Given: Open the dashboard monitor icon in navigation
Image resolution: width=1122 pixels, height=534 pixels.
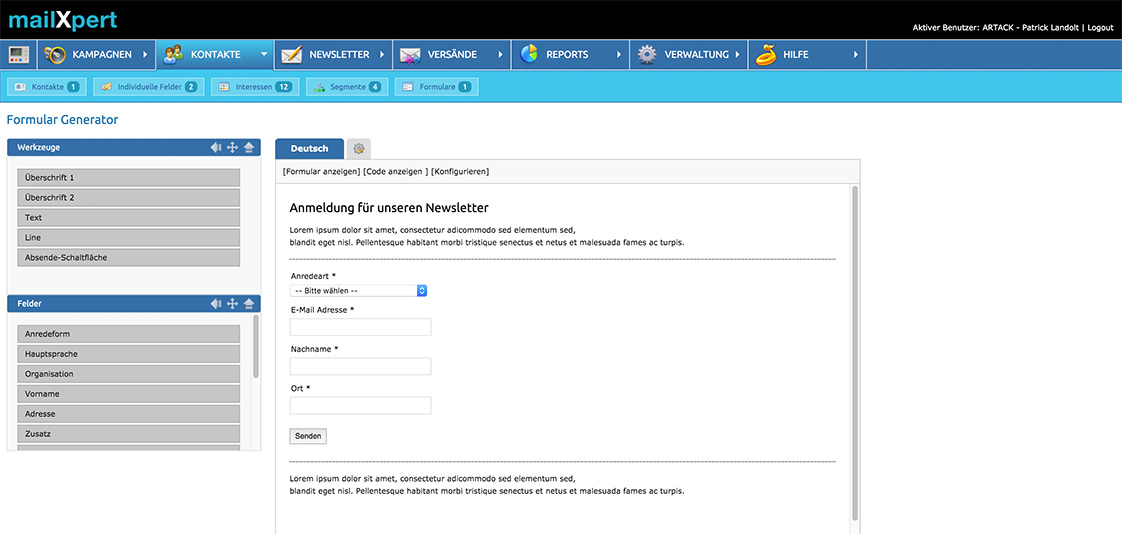Looking at the screenshot, I should pos(19,55).
